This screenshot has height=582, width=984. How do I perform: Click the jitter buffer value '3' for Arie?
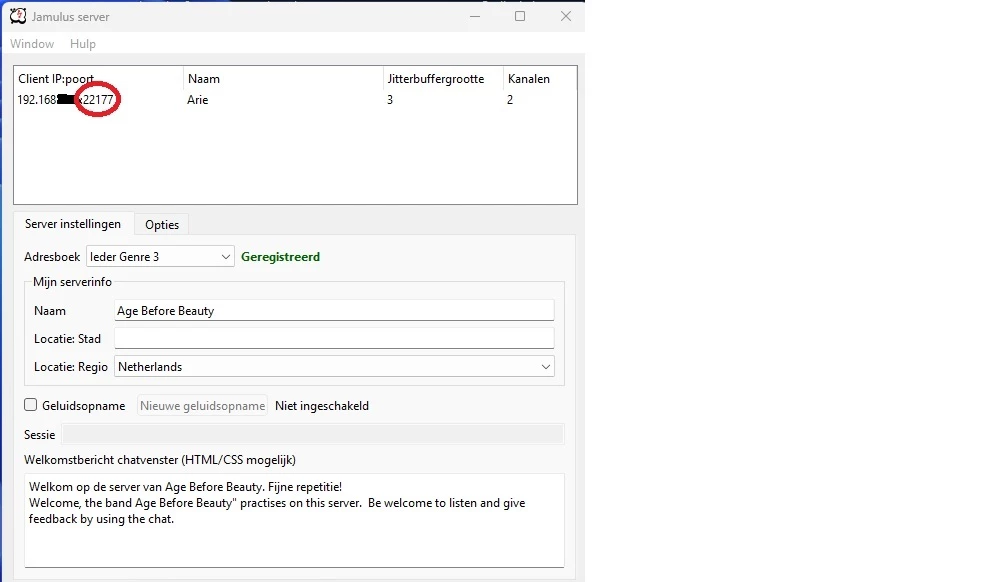pos(390,100)
